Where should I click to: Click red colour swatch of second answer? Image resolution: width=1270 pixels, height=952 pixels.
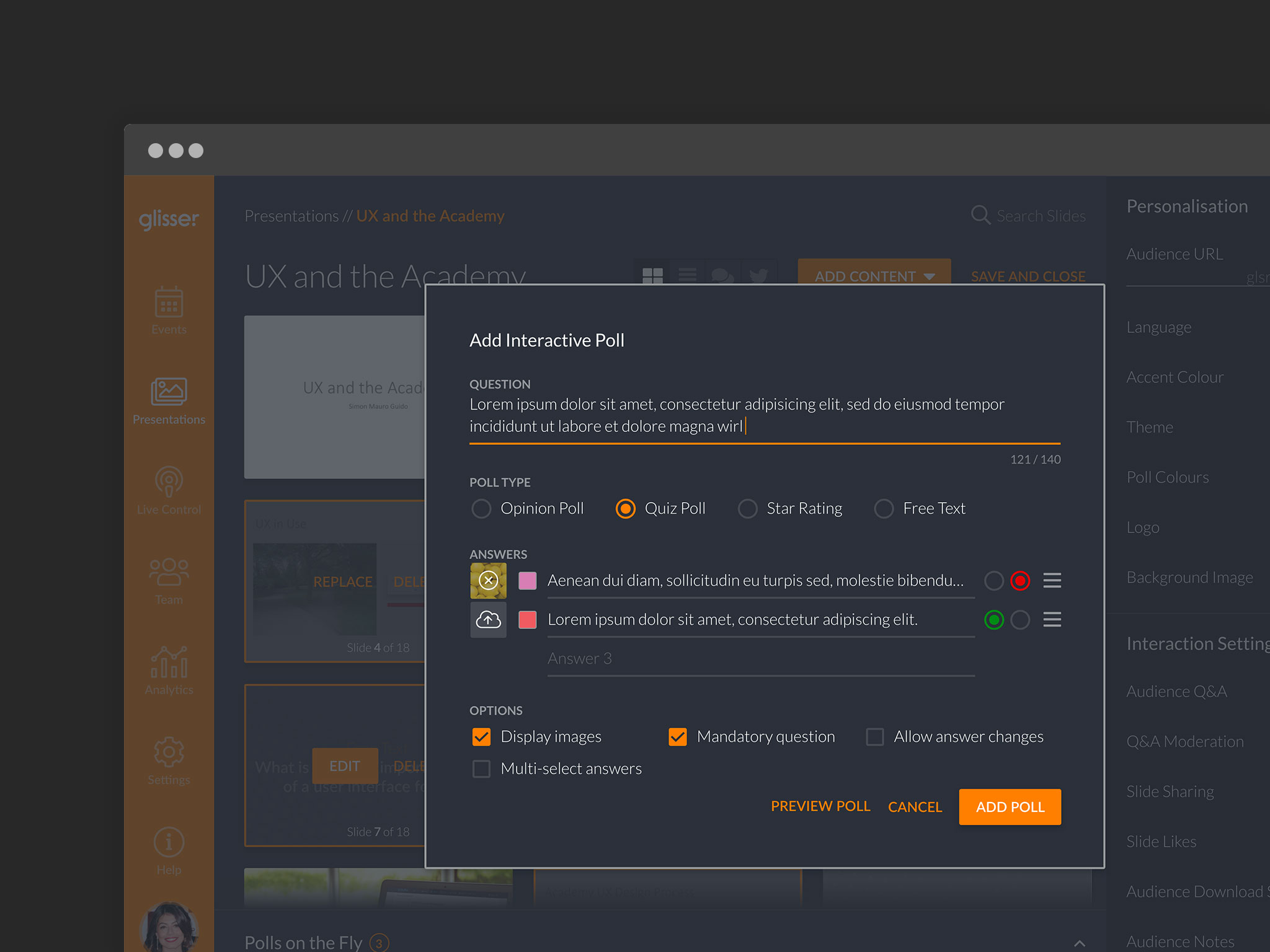527,619
